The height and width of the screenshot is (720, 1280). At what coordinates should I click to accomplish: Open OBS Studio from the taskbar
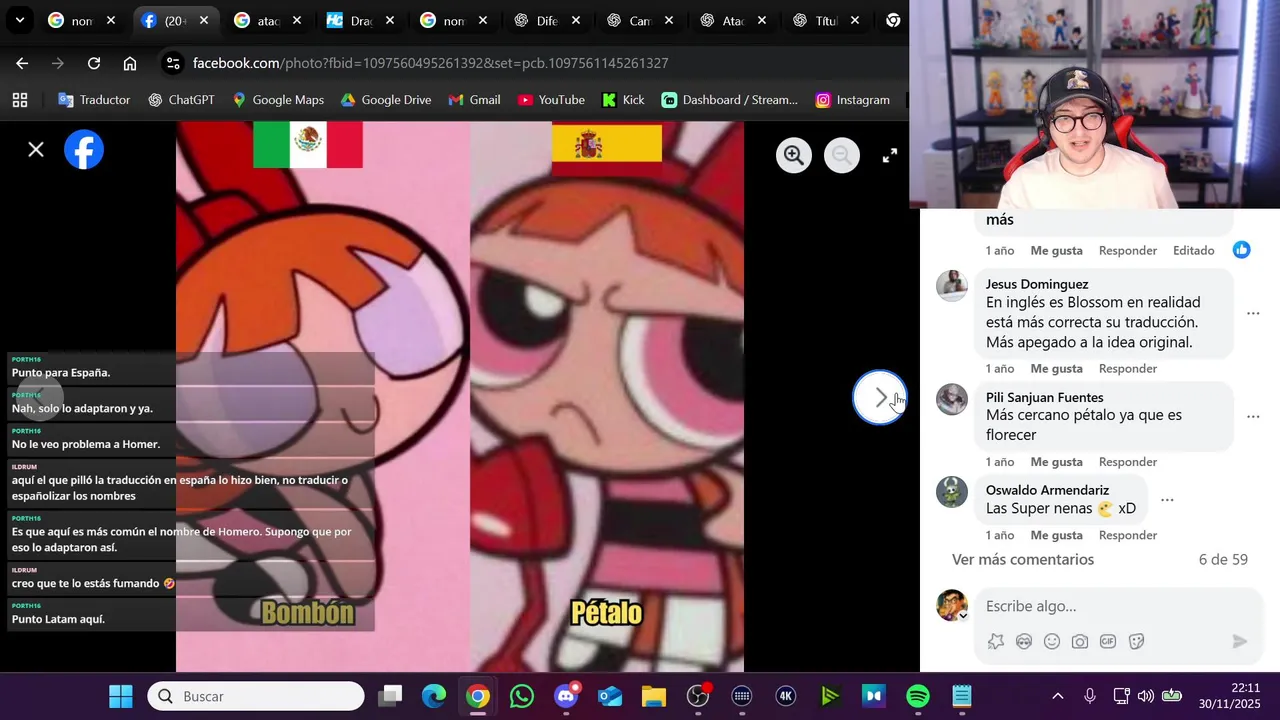tap(698, 696)
